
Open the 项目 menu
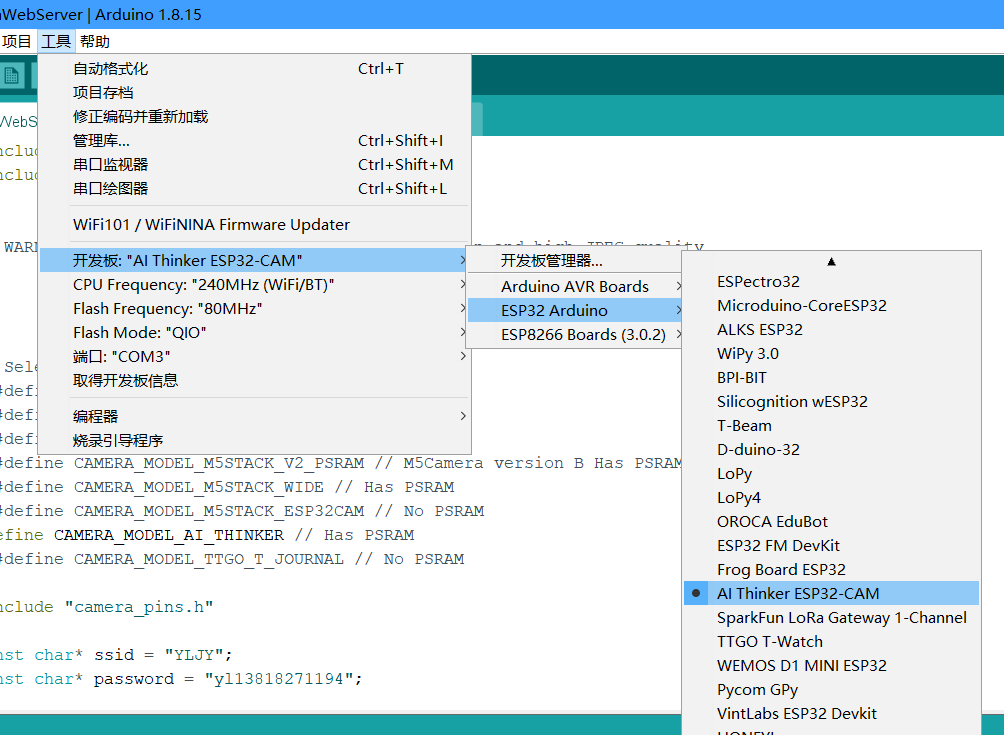click(16, 42)
